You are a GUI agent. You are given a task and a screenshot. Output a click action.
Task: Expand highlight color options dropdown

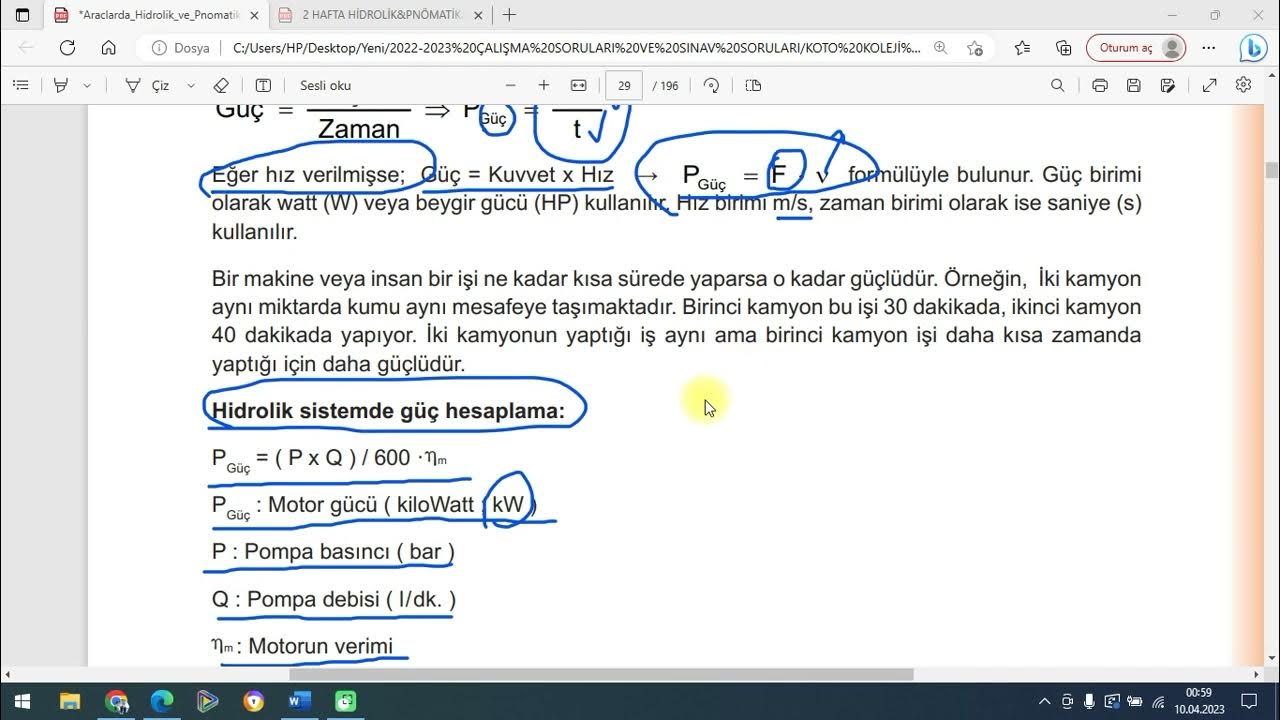pyautogui.click(x=87, y=86)
